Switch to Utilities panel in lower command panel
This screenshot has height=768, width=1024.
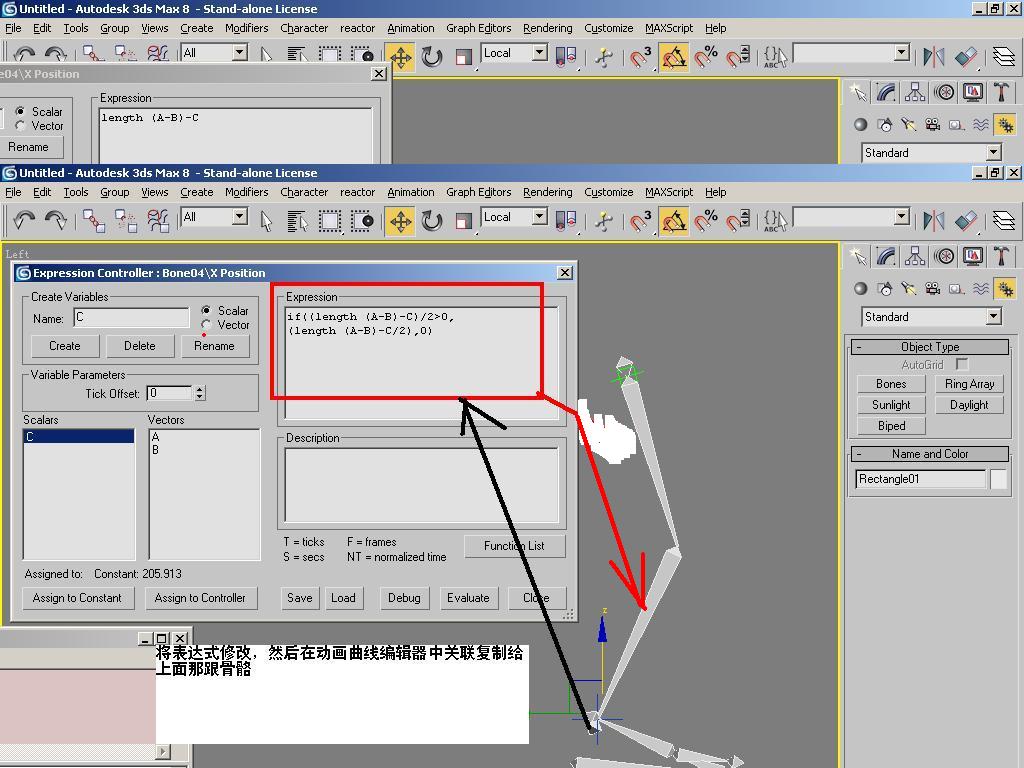(x=1001, y=256)
